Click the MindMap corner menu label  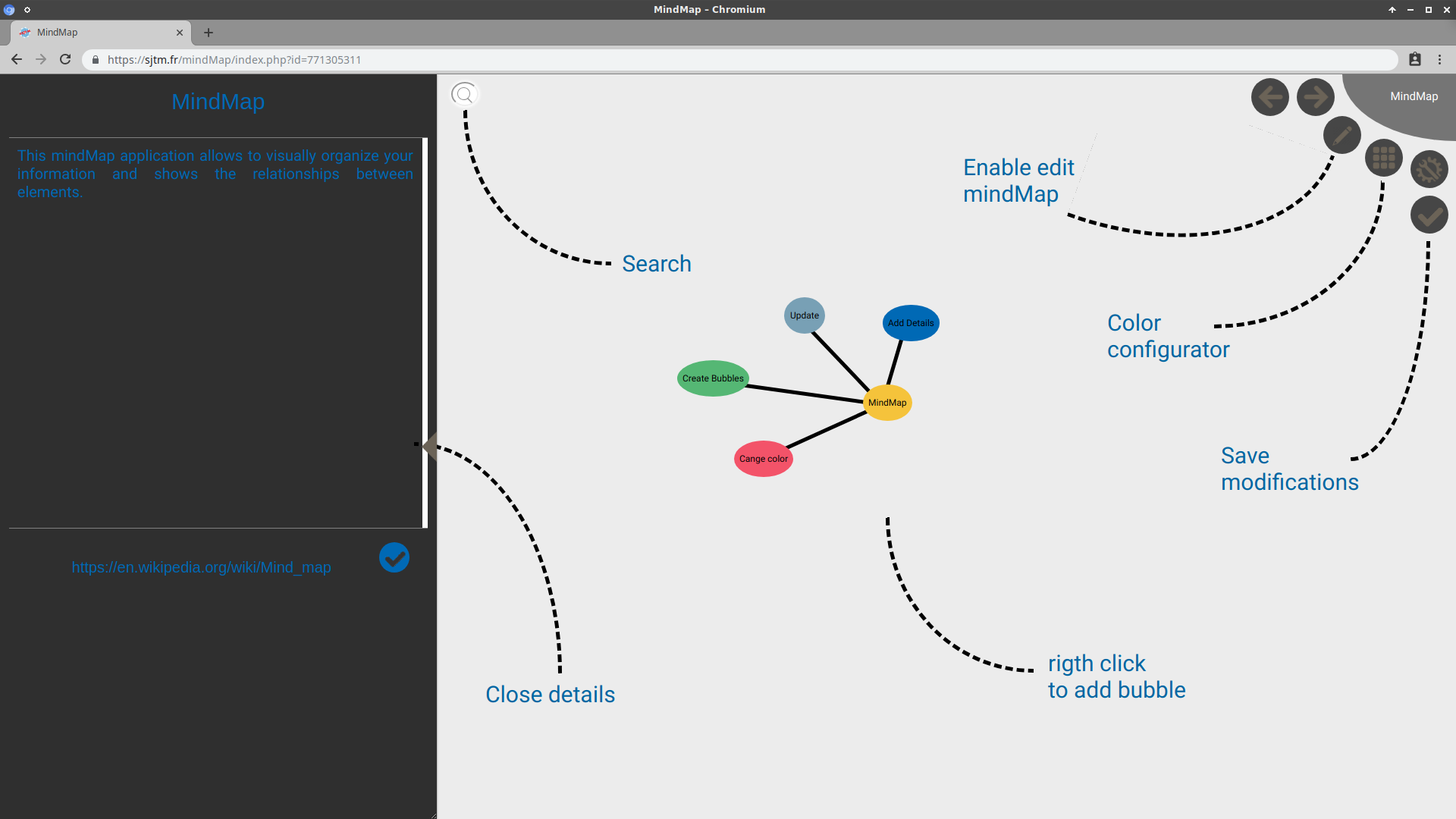click(x=1414, y=96)
